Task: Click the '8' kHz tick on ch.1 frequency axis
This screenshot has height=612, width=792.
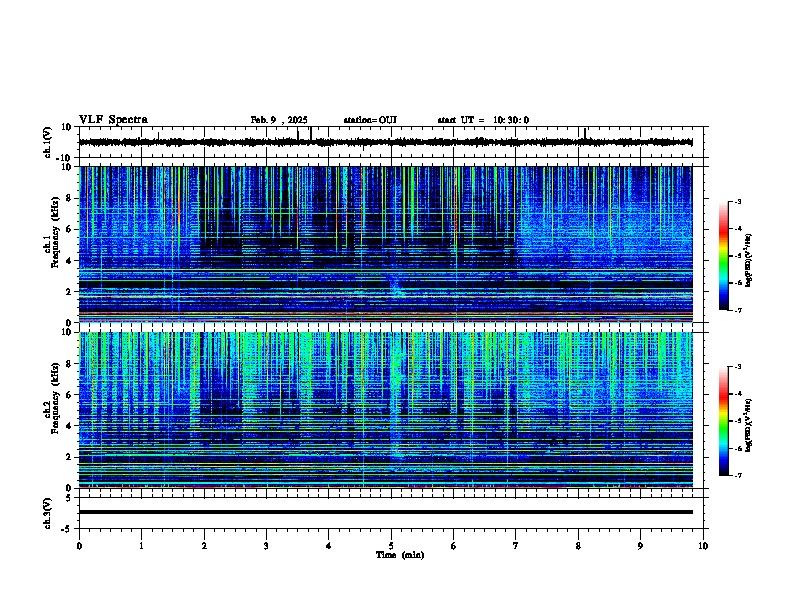Action: tap(69, 198)
